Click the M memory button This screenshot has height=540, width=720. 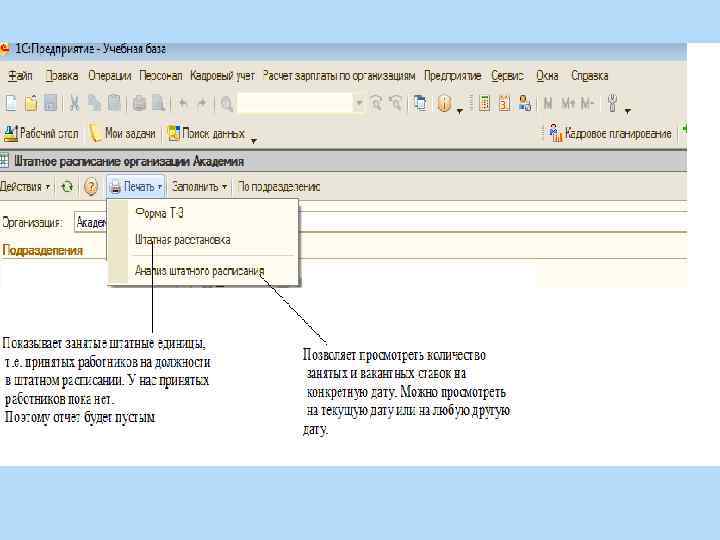pos(547,104)
